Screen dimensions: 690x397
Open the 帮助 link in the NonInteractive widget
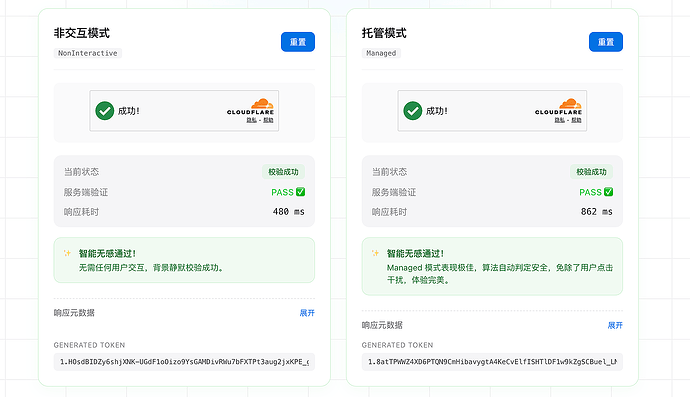268,120
